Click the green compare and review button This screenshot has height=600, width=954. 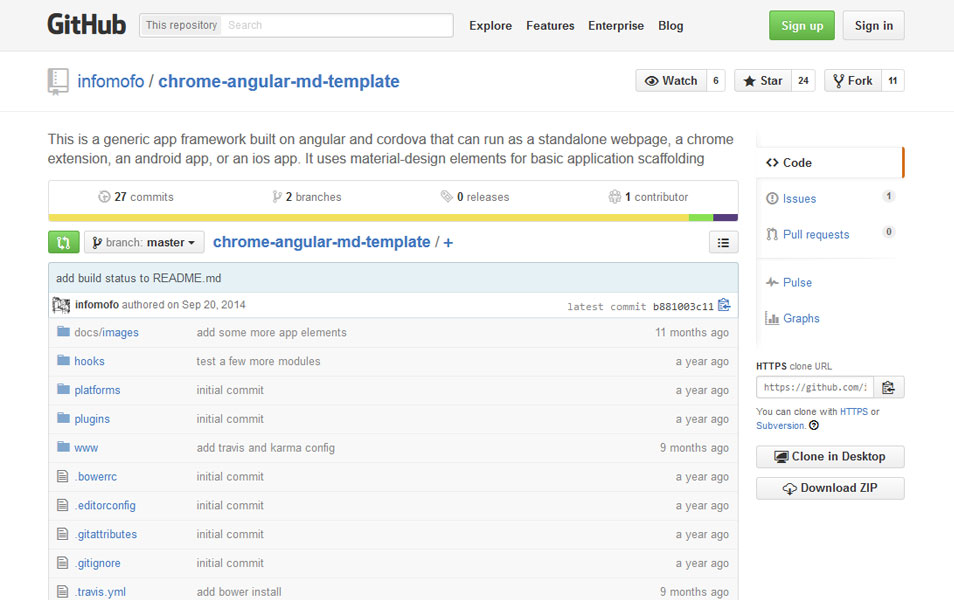pyautogui.click(x=63, y=242)
